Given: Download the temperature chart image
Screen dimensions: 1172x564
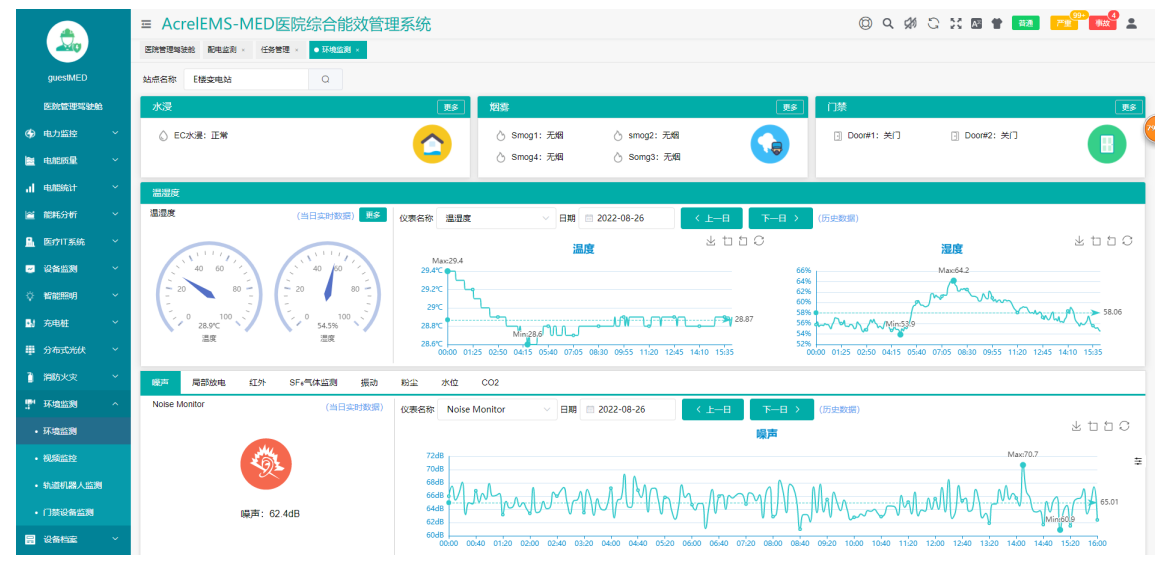Looking at the screenshot, I should (711, 241).
